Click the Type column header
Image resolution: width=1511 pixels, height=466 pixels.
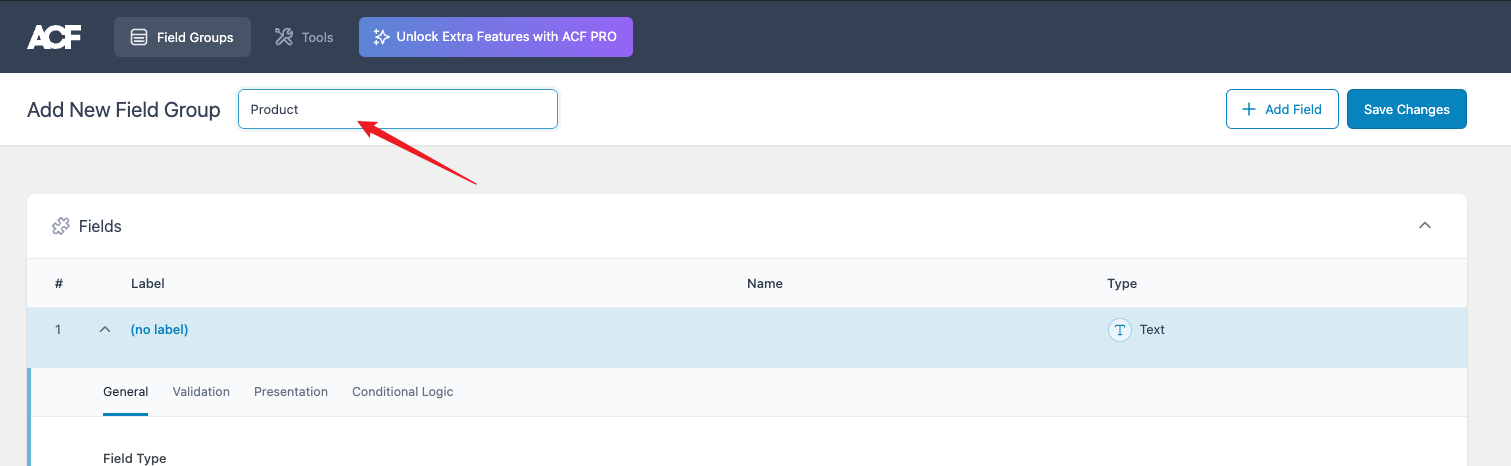(x=1122, y=284)
